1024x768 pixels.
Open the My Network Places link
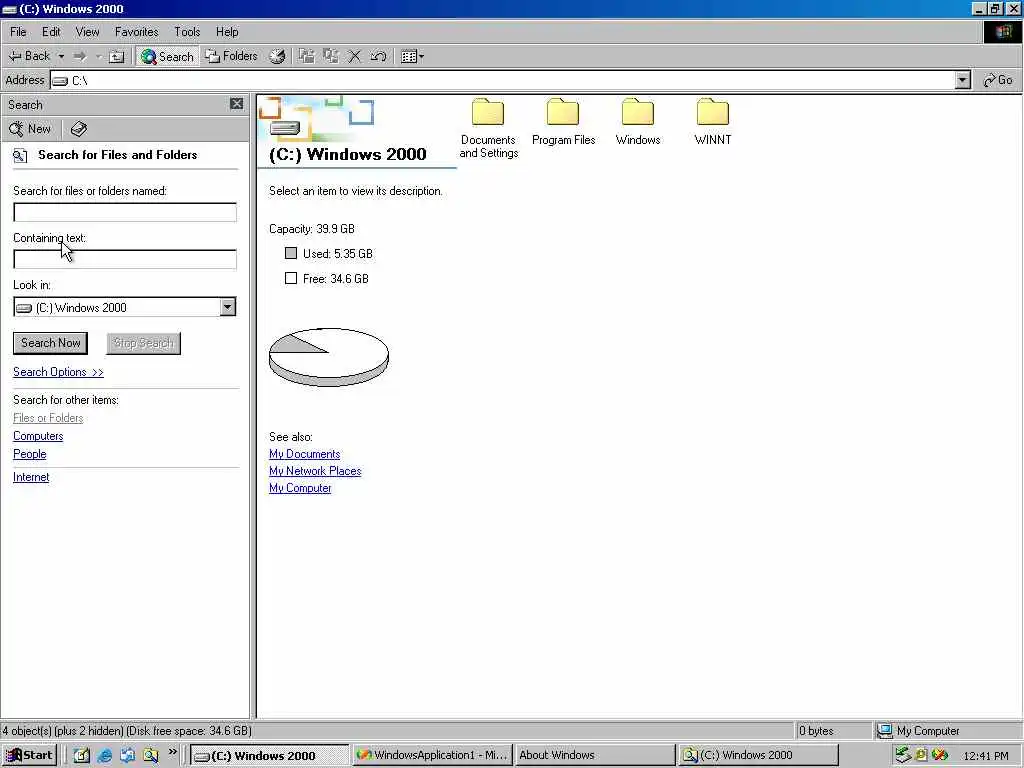pyautogui.click(x=315, y=471)
